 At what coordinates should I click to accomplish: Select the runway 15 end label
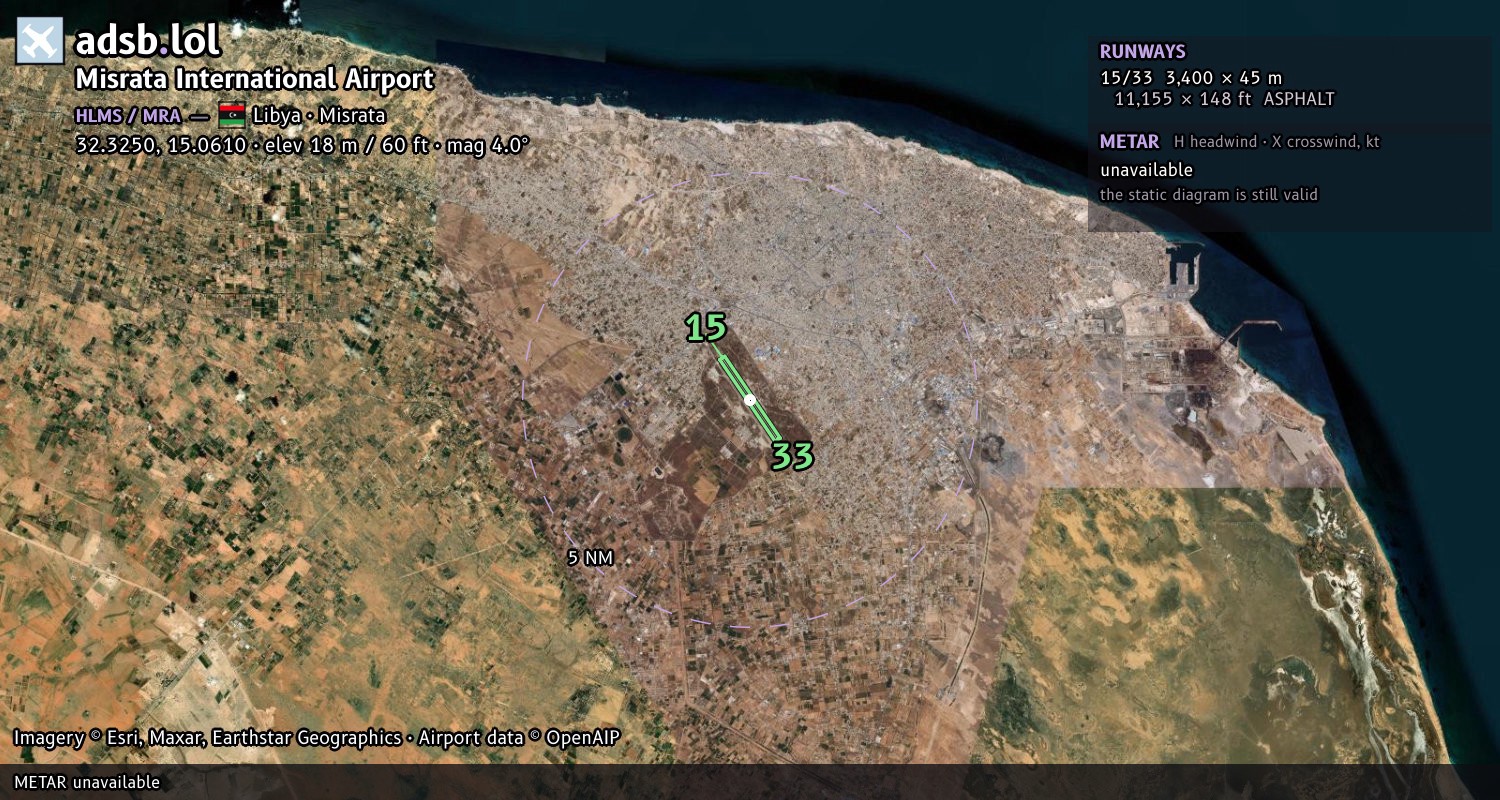(706, 327)
